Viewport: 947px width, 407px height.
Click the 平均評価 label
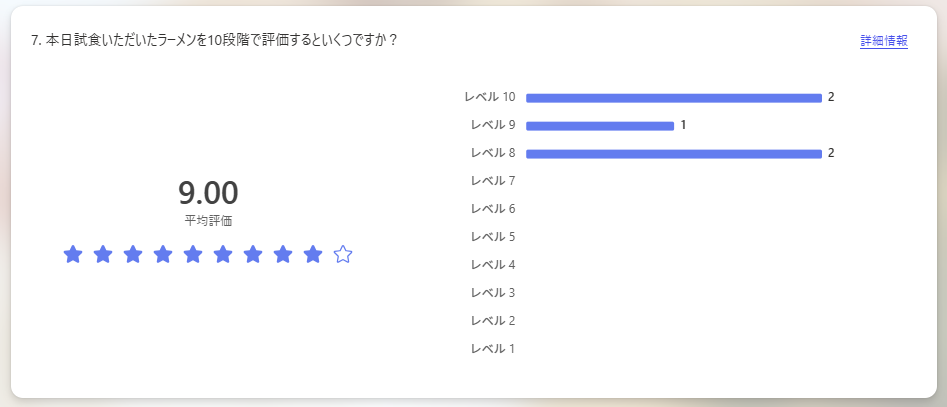tap(208, 221)
